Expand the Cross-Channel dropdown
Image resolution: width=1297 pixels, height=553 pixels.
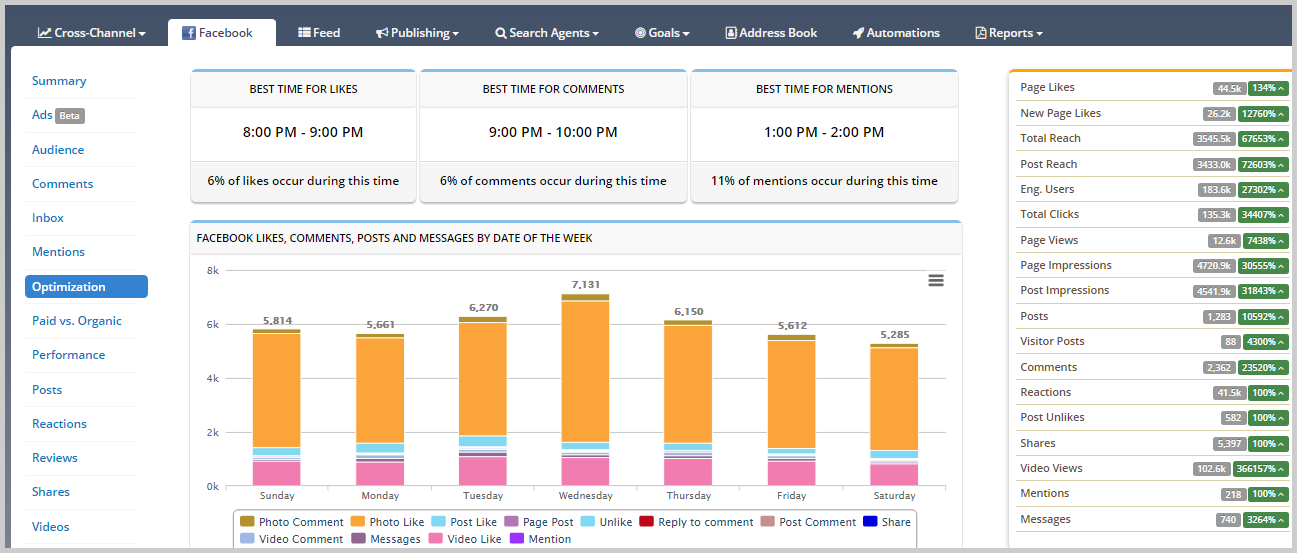[92, 33]
